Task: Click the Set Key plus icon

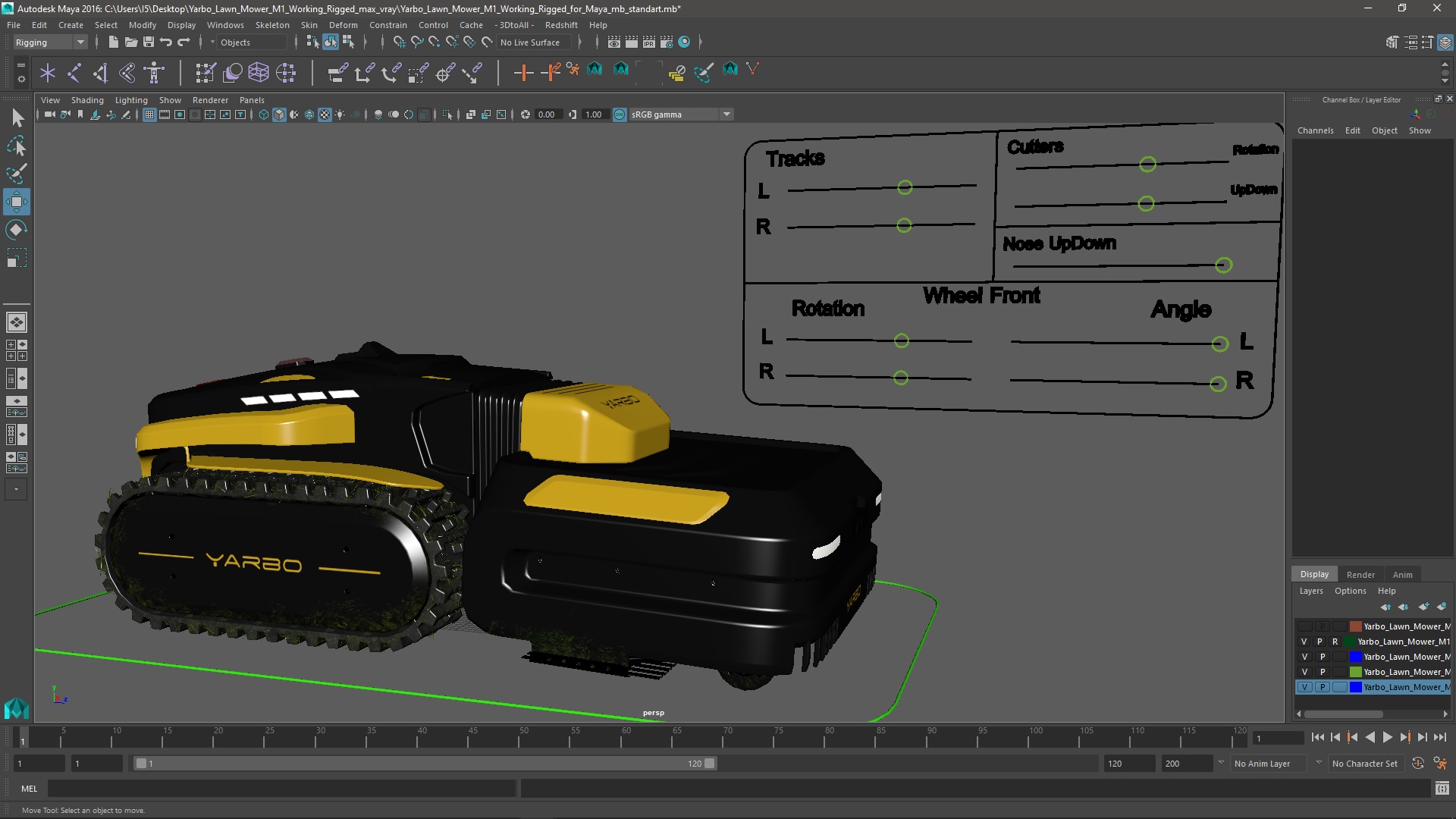Action: [x=523, y=73]
